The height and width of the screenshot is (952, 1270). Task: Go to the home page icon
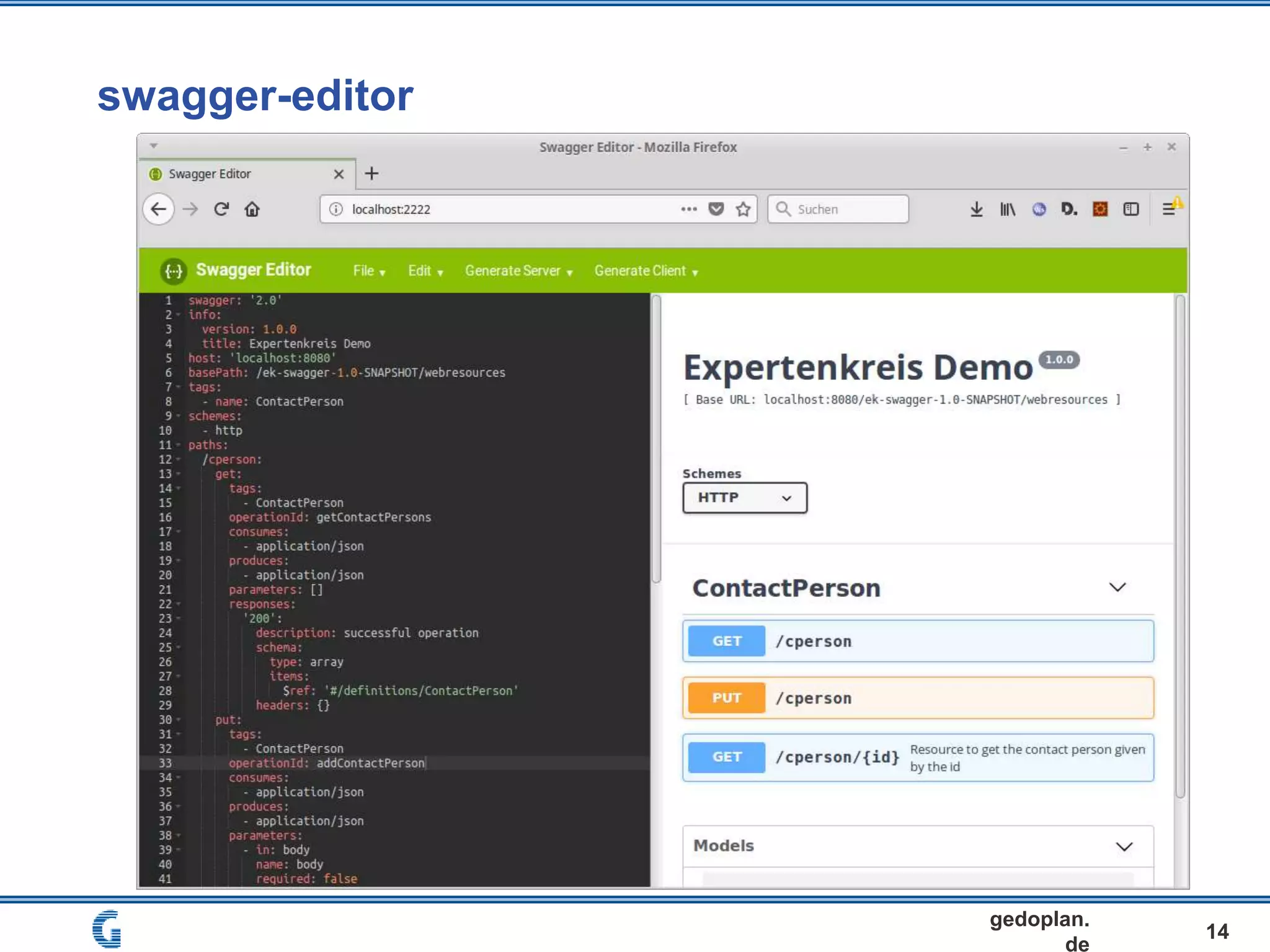[x=252, y=209]
